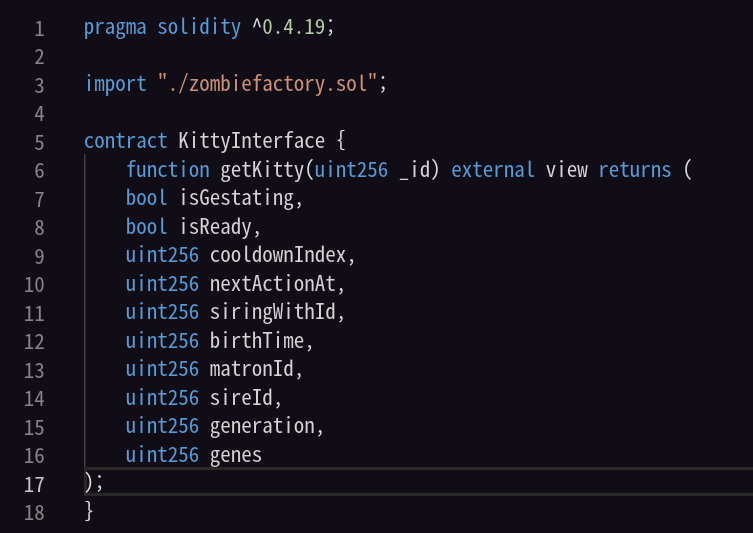
Task: Click the KittyInterface contract name
Action: [x=252, y=141]
